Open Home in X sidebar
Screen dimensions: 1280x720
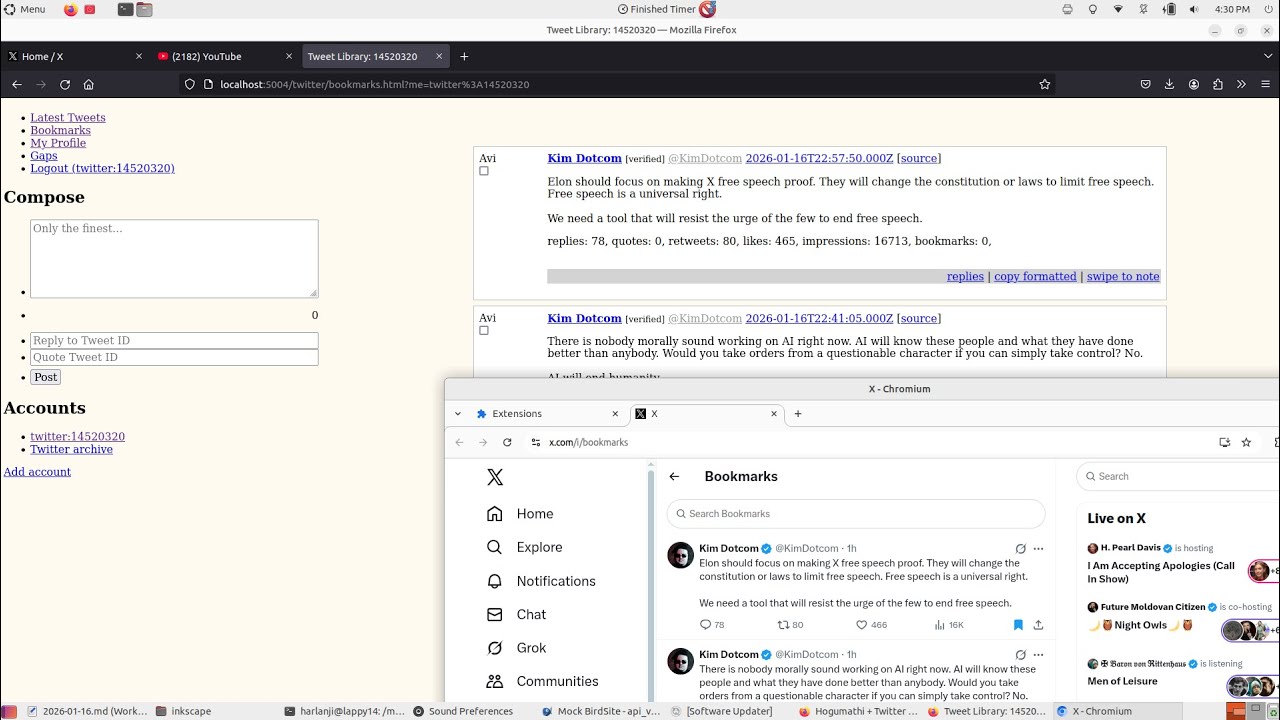point(519,514)
